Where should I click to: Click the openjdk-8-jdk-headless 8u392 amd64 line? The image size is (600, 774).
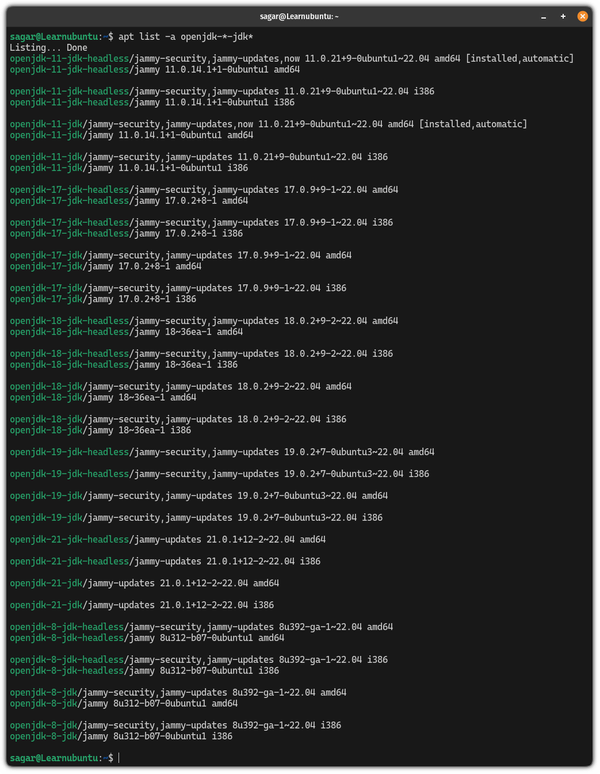pos(201,627)
